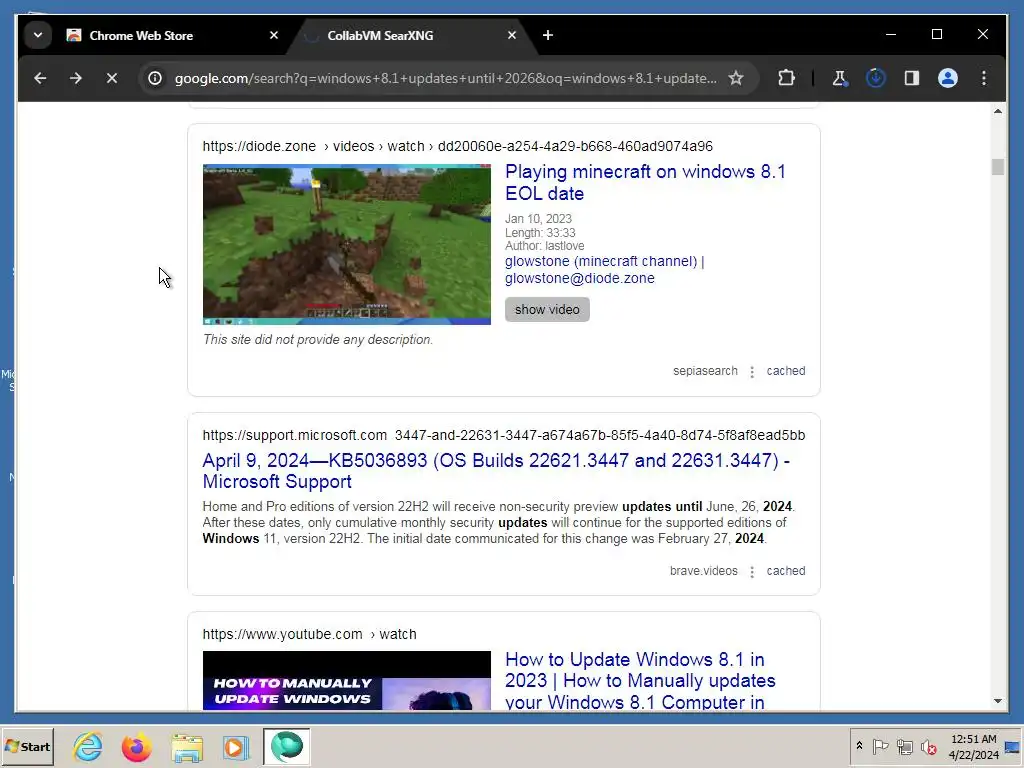
Task: Close the CollabVM SearXNG tab
Action: tap(512, 35)
